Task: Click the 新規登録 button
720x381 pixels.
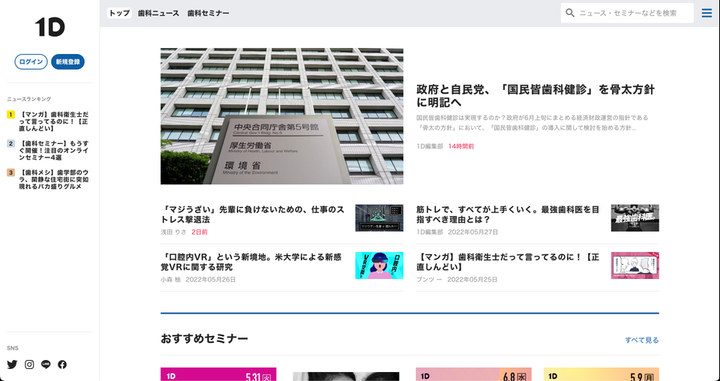Action: (68, 62)
